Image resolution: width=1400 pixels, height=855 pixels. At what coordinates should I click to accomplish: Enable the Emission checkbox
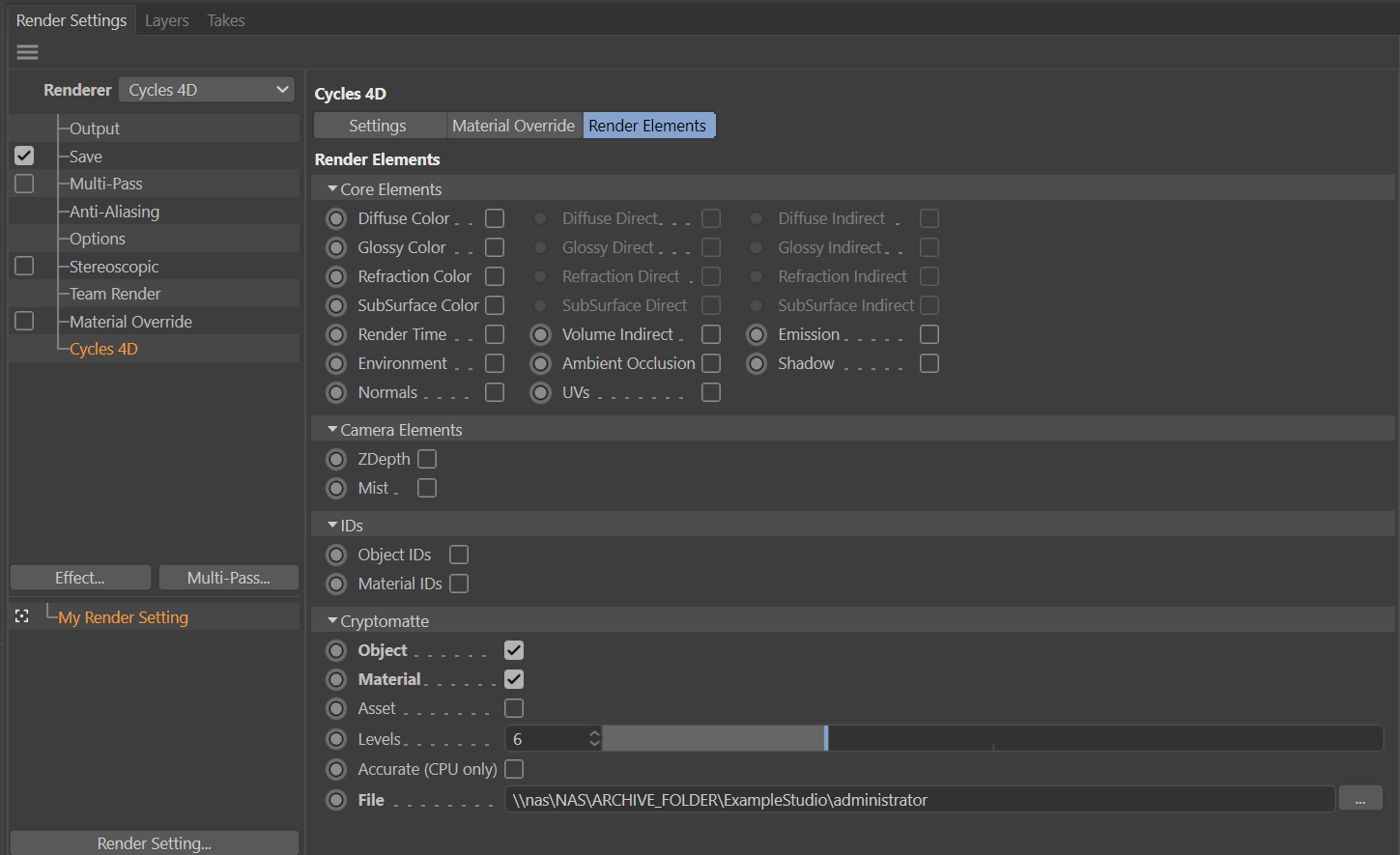[x=929, y=334]
